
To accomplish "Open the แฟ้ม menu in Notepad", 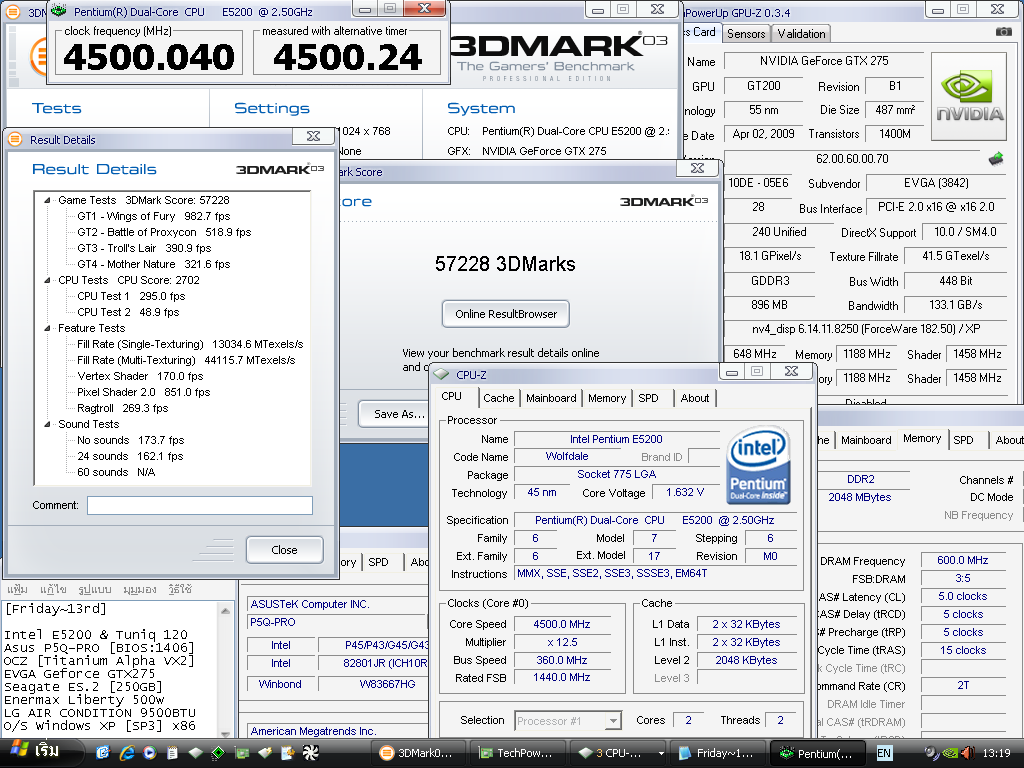I will click(18, 589).
